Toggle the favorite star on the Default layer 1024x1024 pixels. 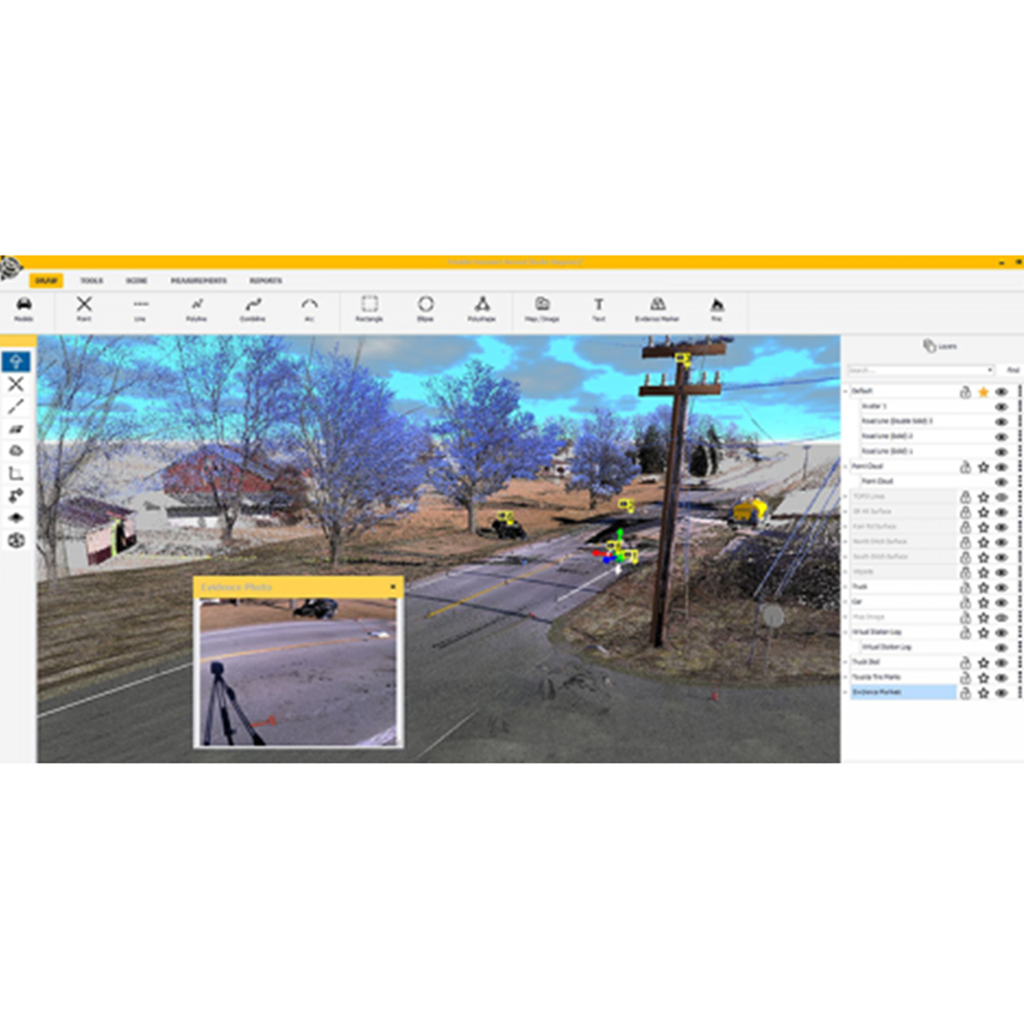pos(984,392)
